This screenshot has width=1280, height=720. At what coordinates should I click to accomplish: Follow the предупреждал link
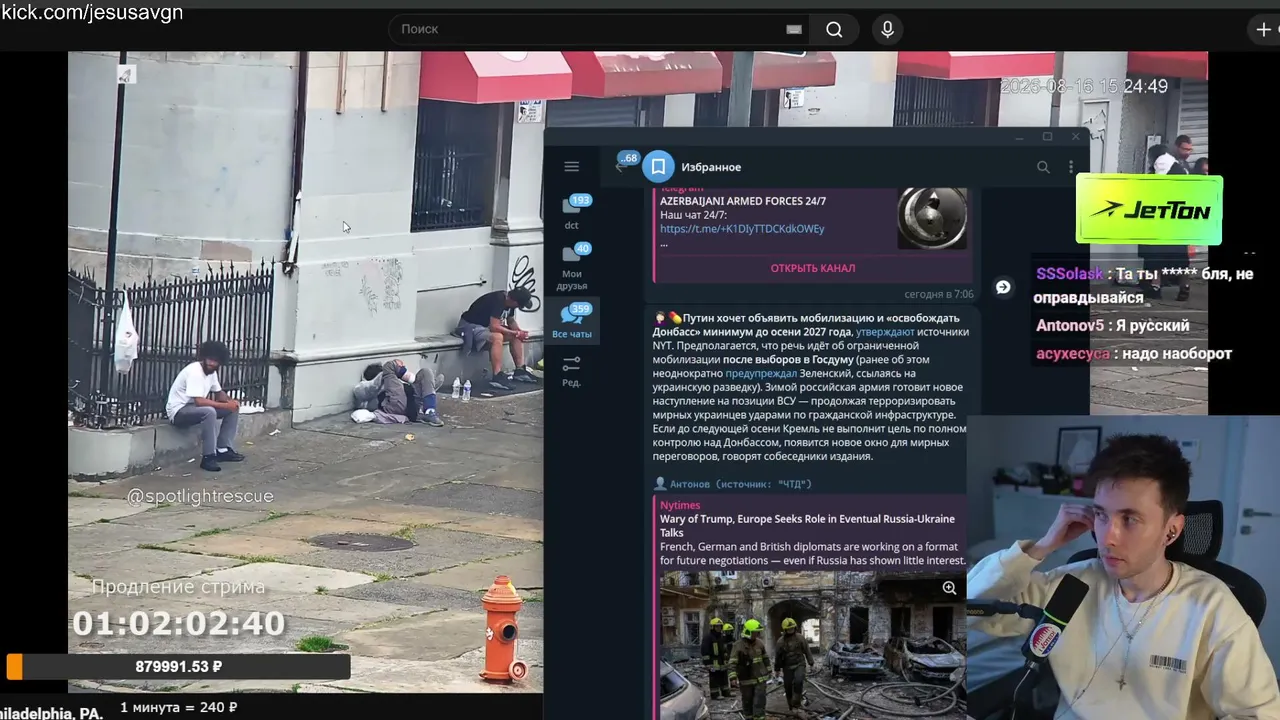[x=761, y=374]
